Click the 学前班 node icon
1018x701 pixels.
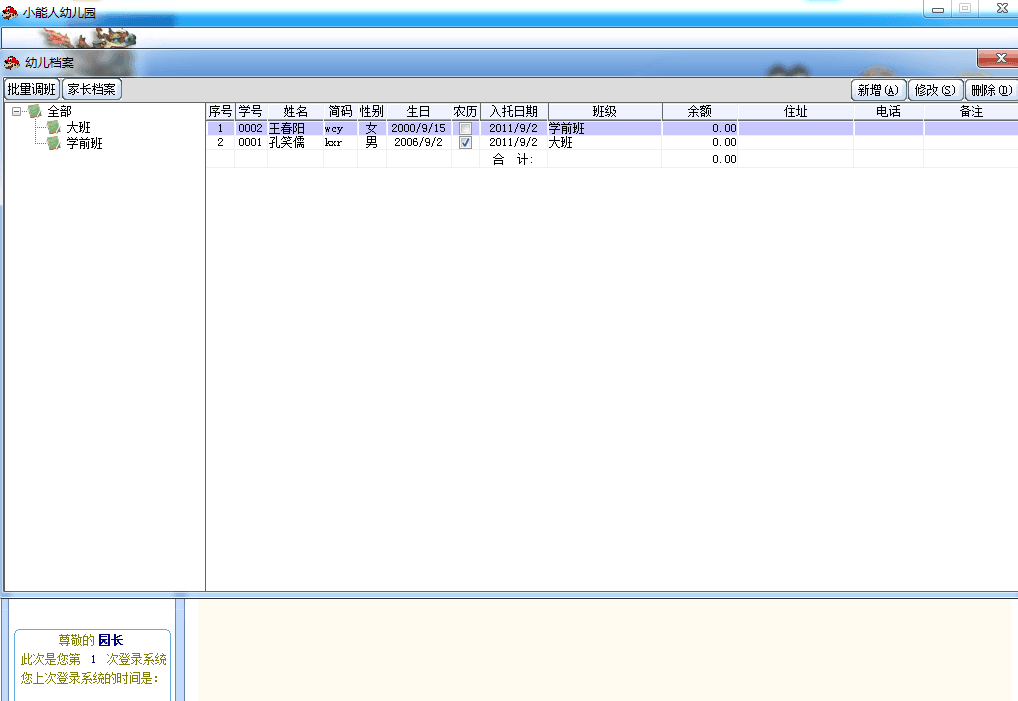(x=55, y=143)
